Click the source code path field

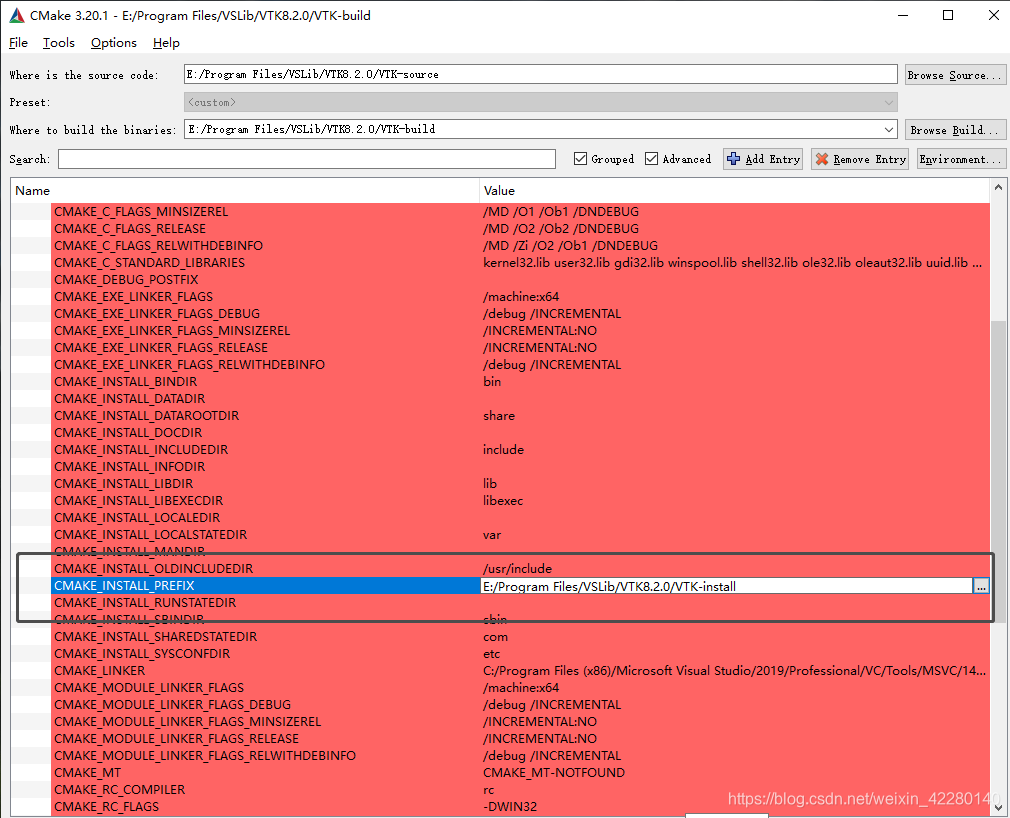540,74
